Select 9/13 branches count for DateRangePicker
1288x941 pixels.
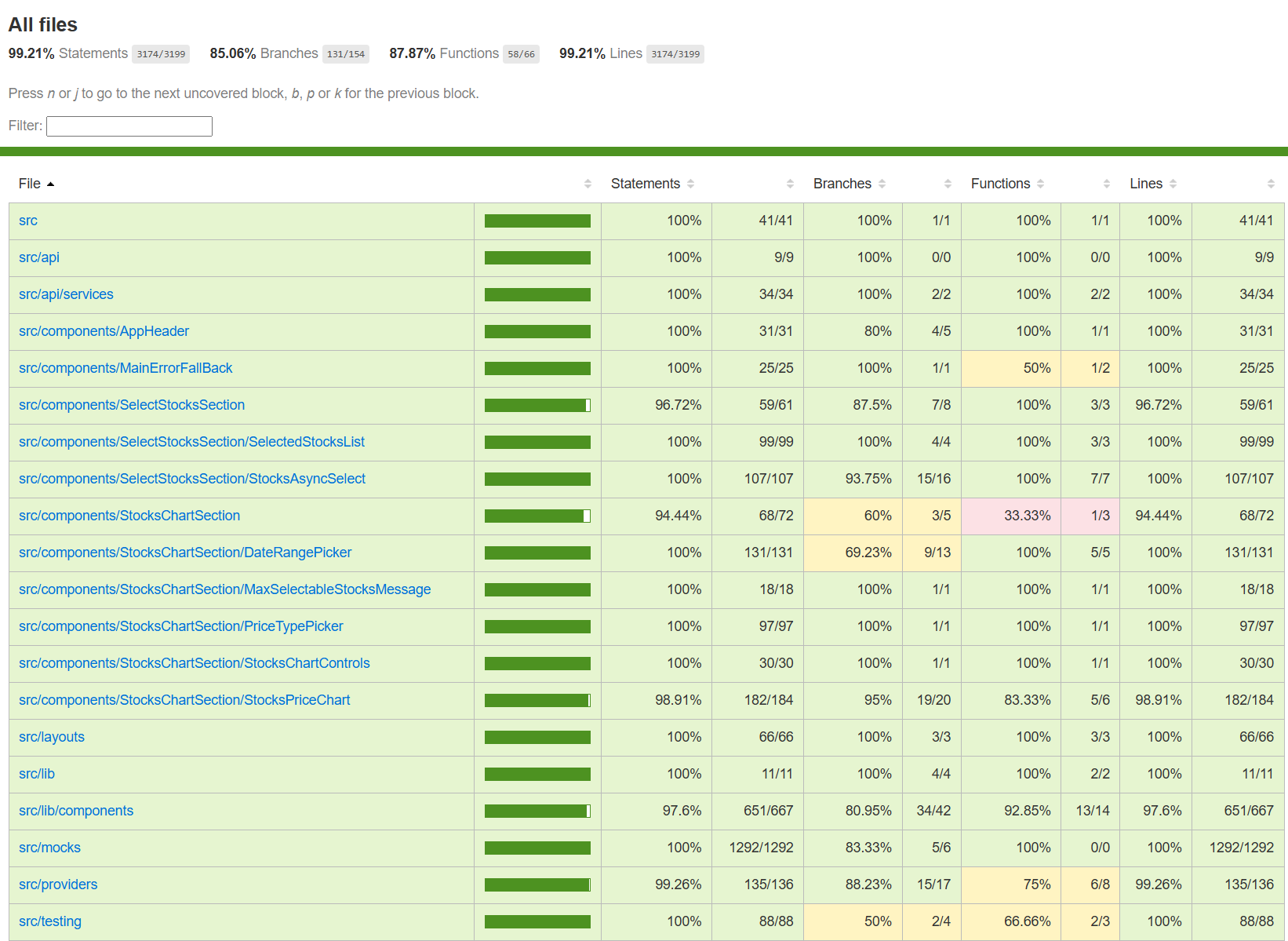pos(932,553)
